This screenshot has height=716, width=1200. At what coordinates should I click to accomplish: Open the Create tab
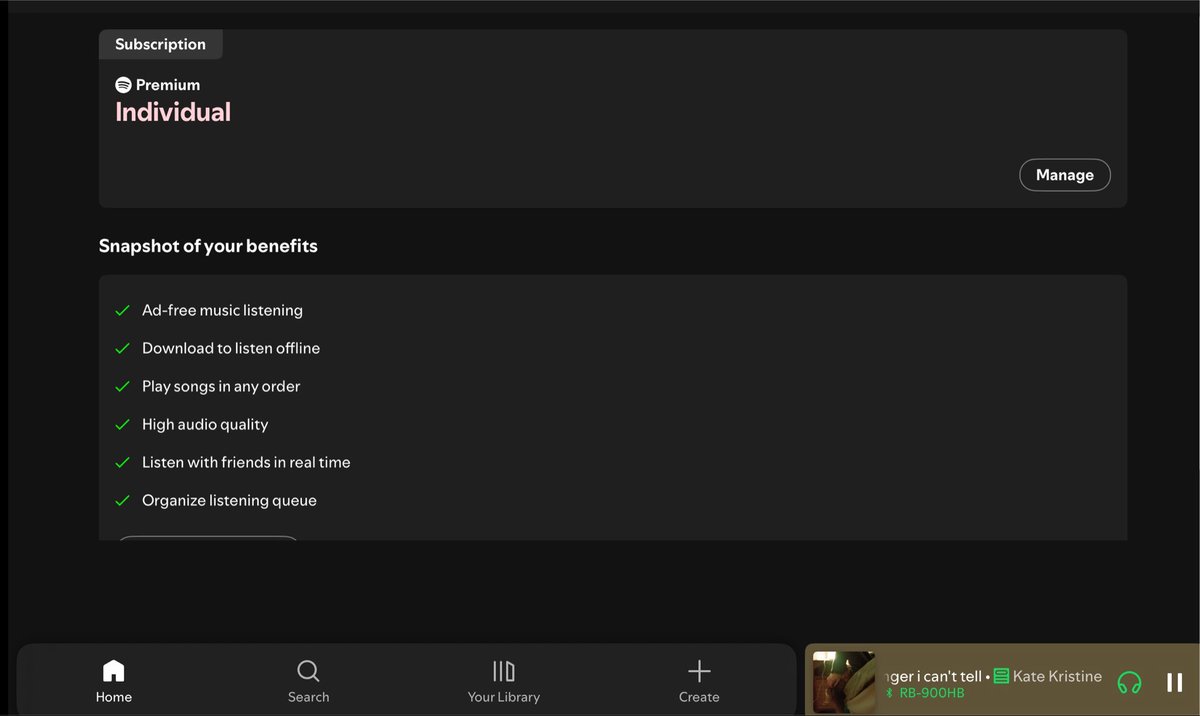click(699, 681)
